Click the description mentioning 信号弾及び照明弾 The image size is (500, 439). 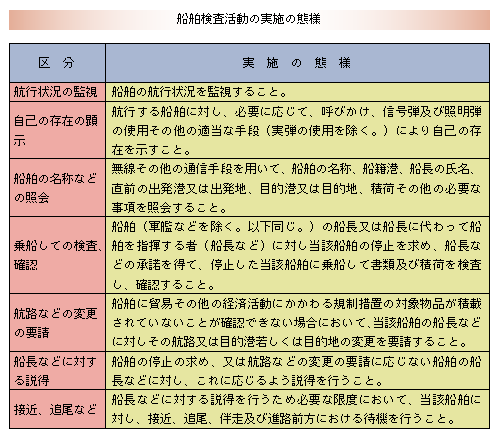pos(297,130)
